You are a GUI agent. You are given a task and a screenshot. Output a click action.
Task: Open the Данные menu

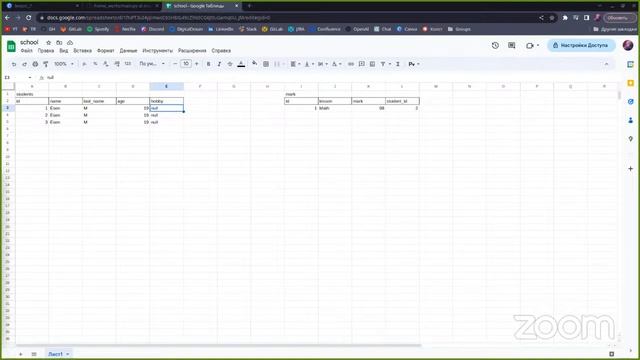tap(128, 51)
